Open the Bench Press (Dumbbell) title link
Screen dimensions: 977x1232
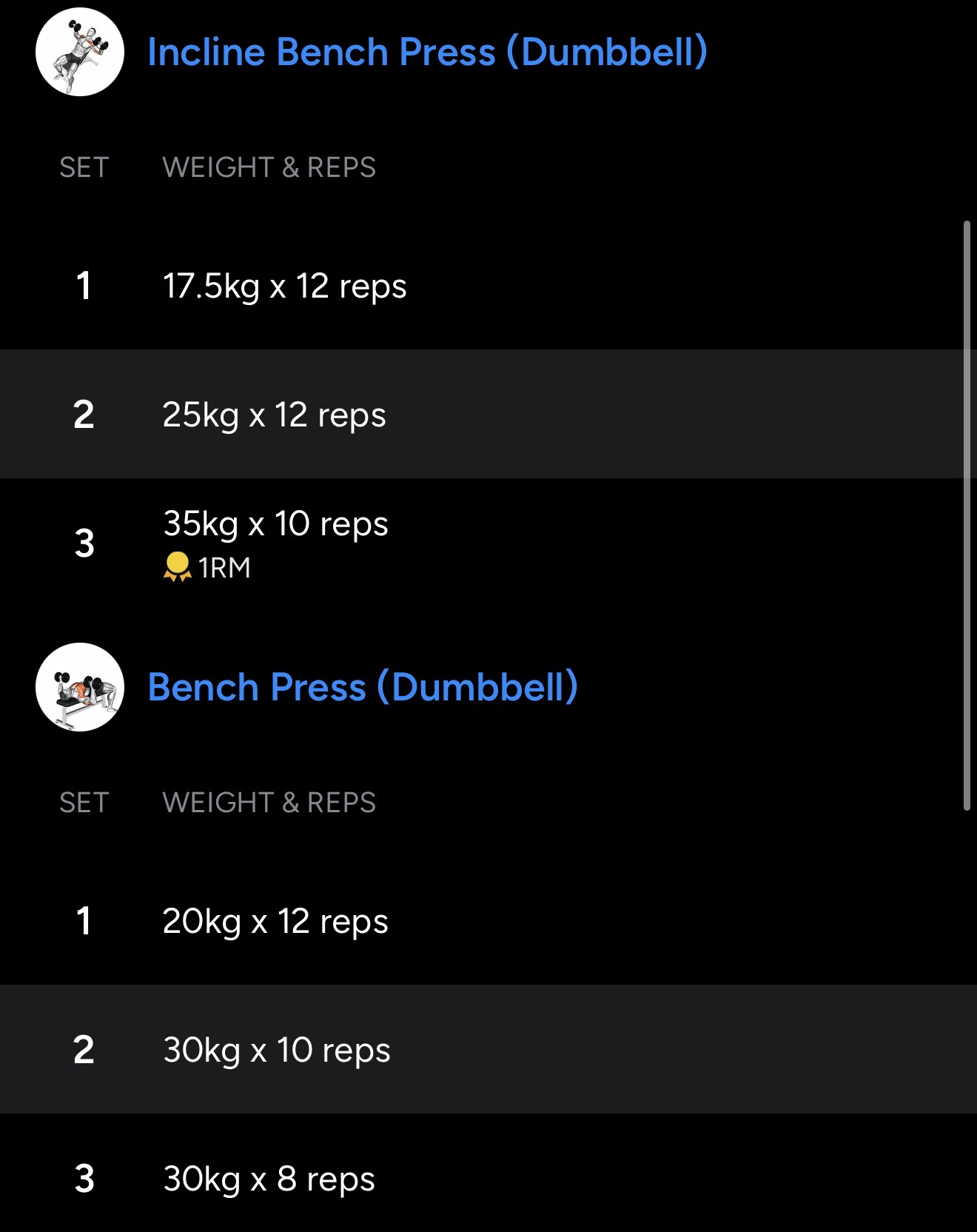[363, 687]
